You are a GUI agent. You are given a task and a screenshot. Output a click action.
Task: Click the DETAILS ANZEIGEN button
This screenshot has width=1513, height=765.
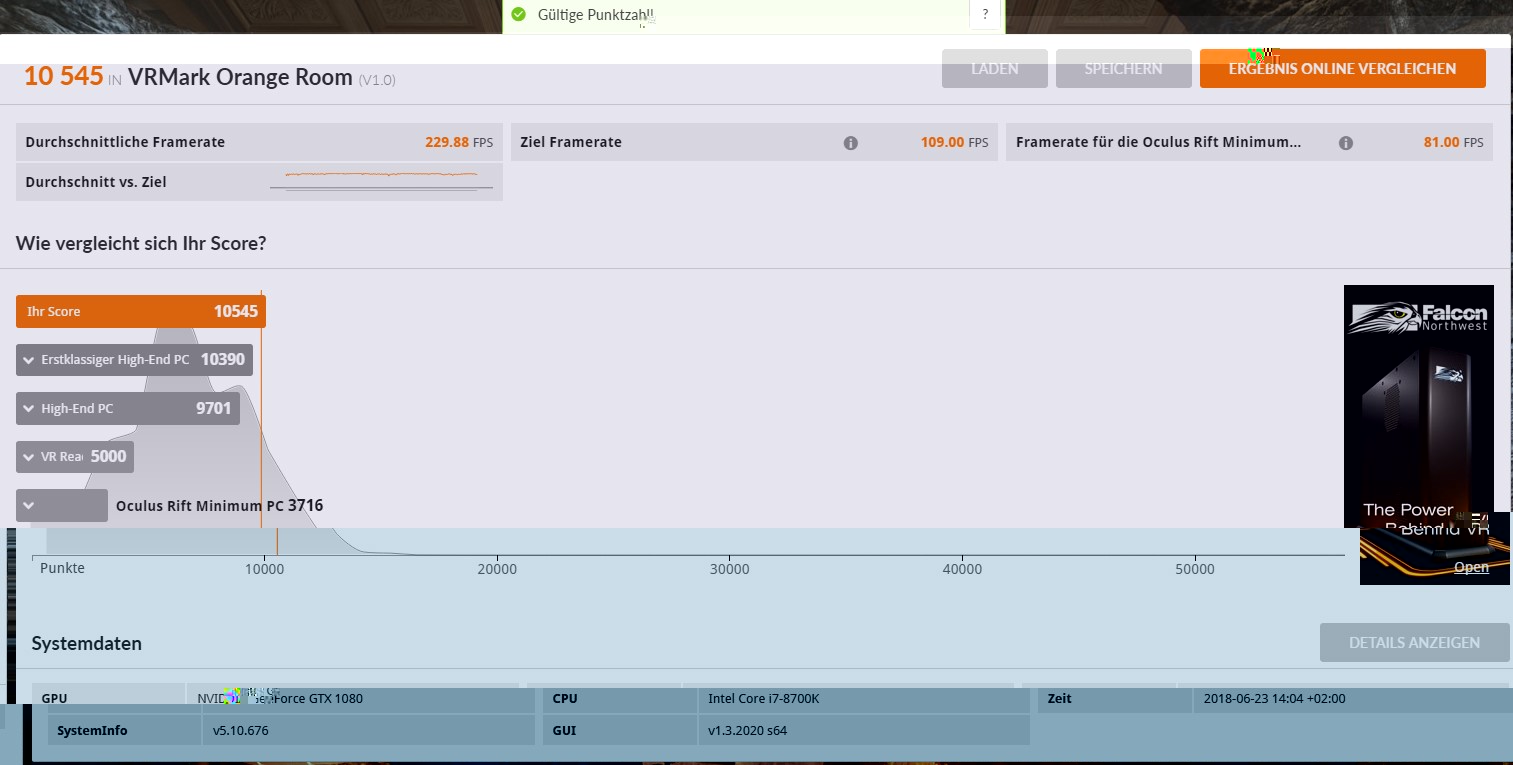[1414, 643]
